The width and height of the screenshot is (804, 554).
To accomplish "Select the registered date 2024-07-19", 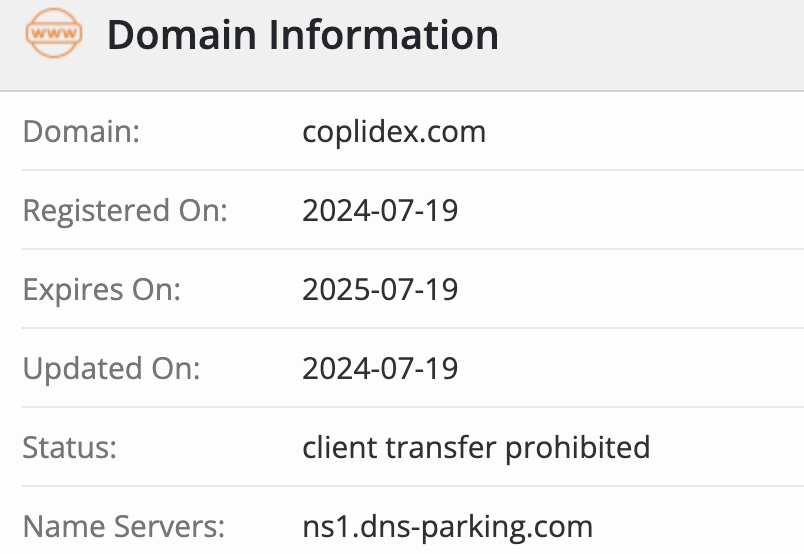I will 380,210.
